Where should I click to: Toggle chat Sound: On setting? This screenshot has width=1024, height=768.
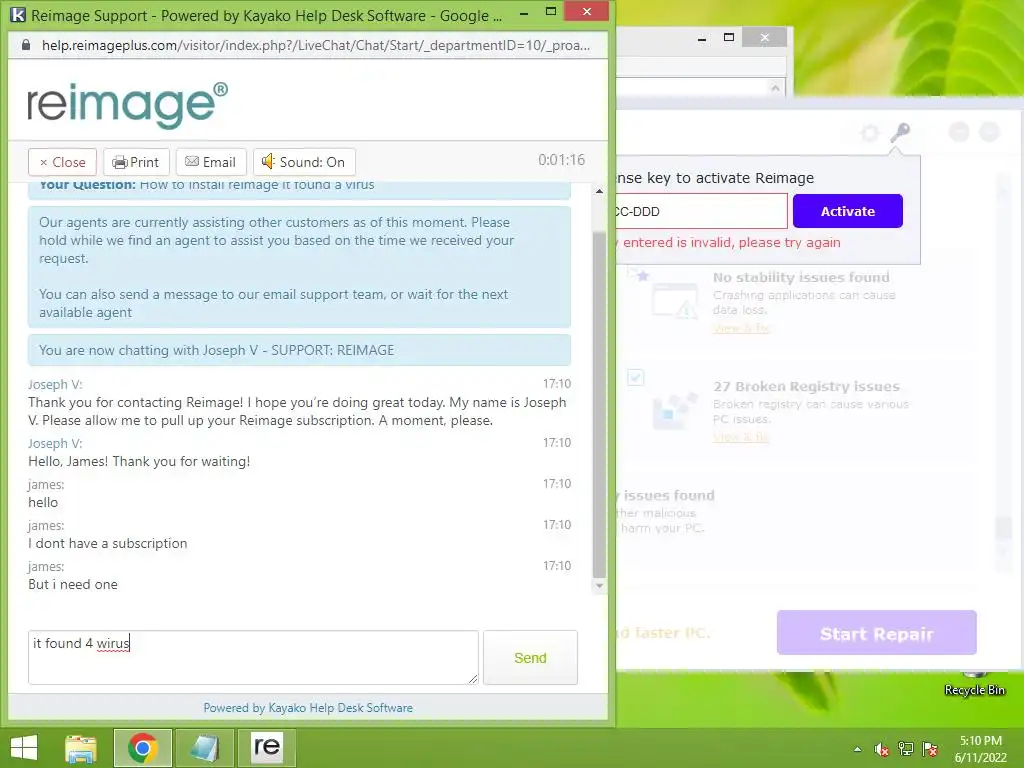coord(304,162)
